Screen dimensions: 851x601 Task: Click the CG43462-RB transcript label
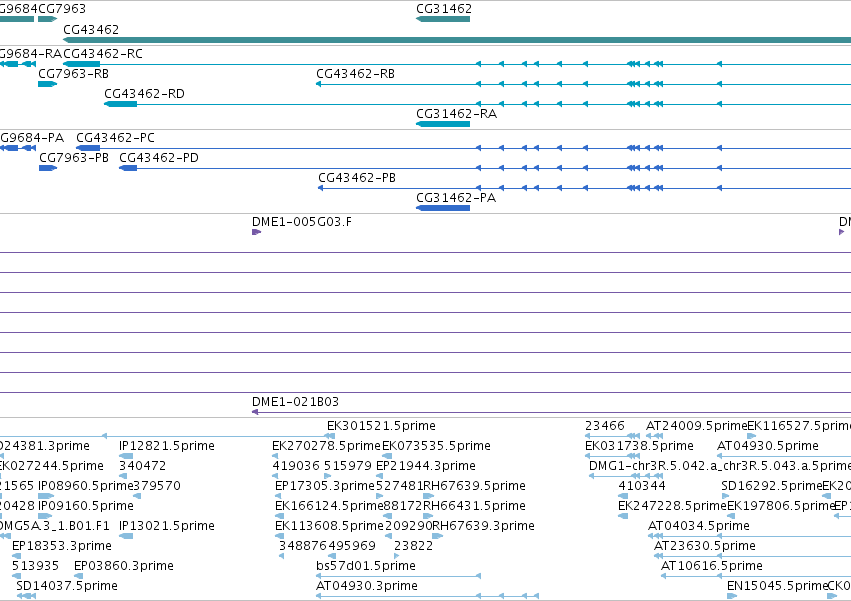tap(355, 74)
